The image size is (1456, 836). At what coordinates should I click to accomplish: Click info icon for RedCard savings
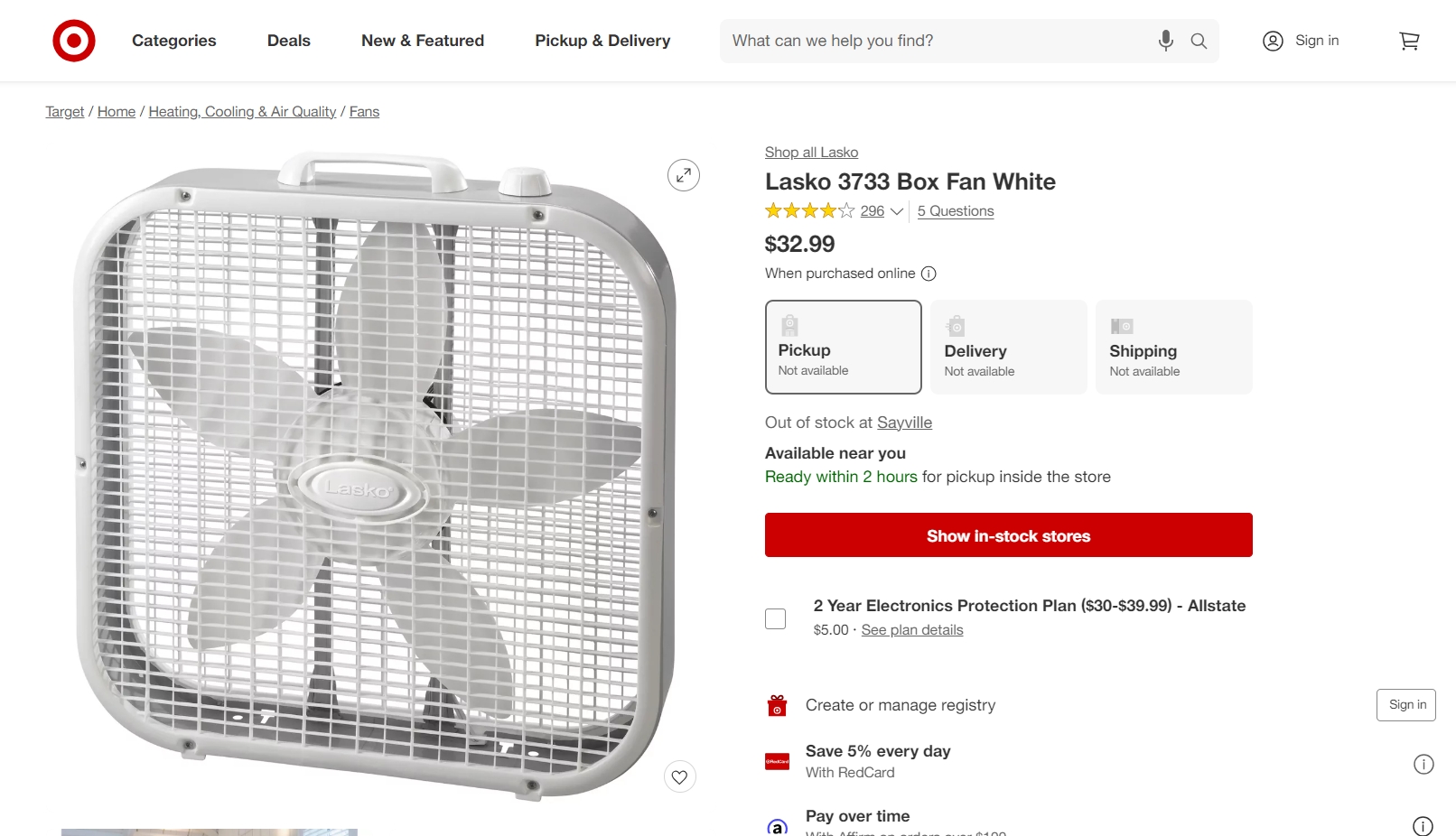[1423, 765]
